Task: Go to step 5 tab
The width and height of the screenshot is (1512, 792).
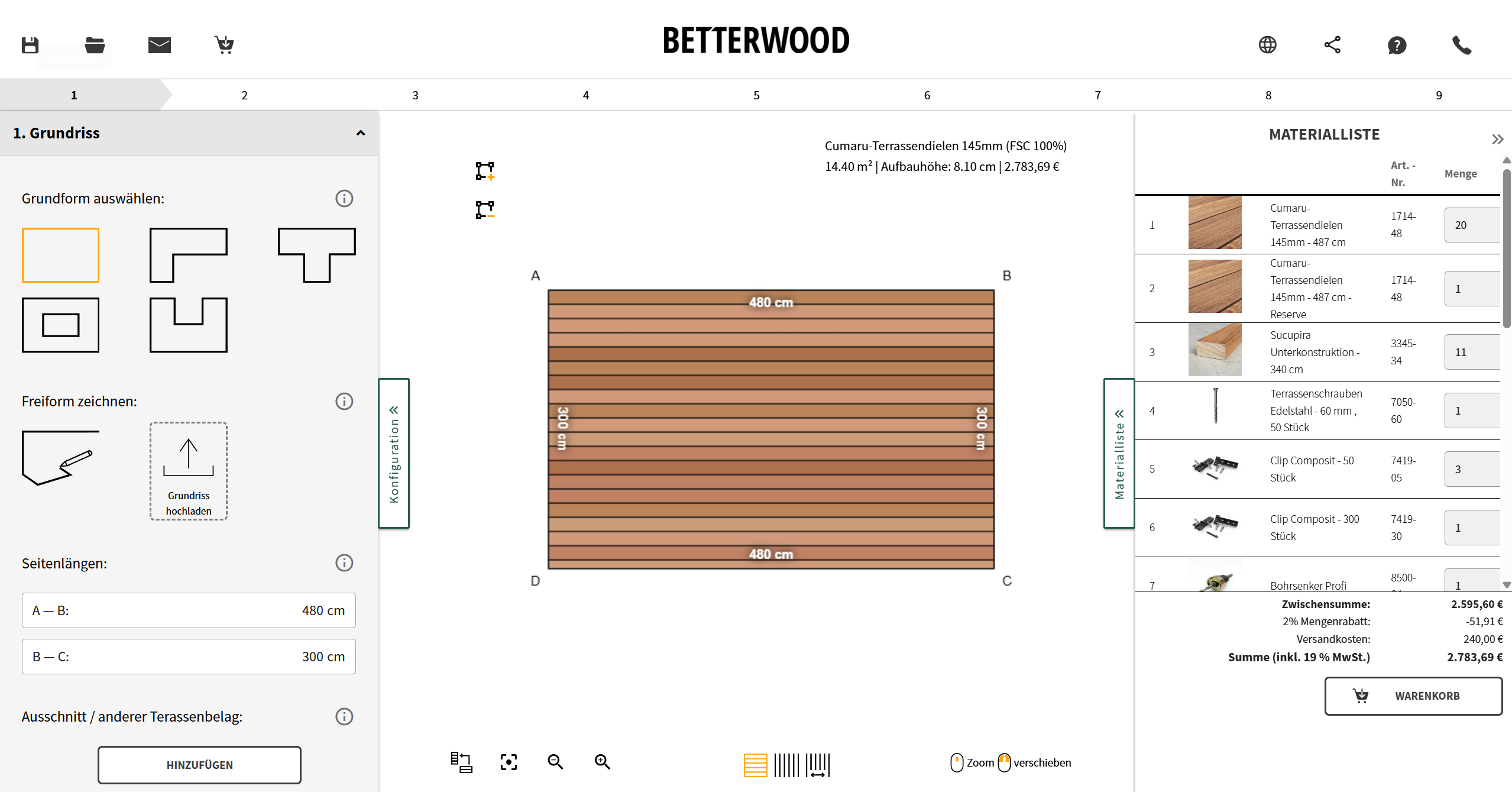Action: coord(756,95)
